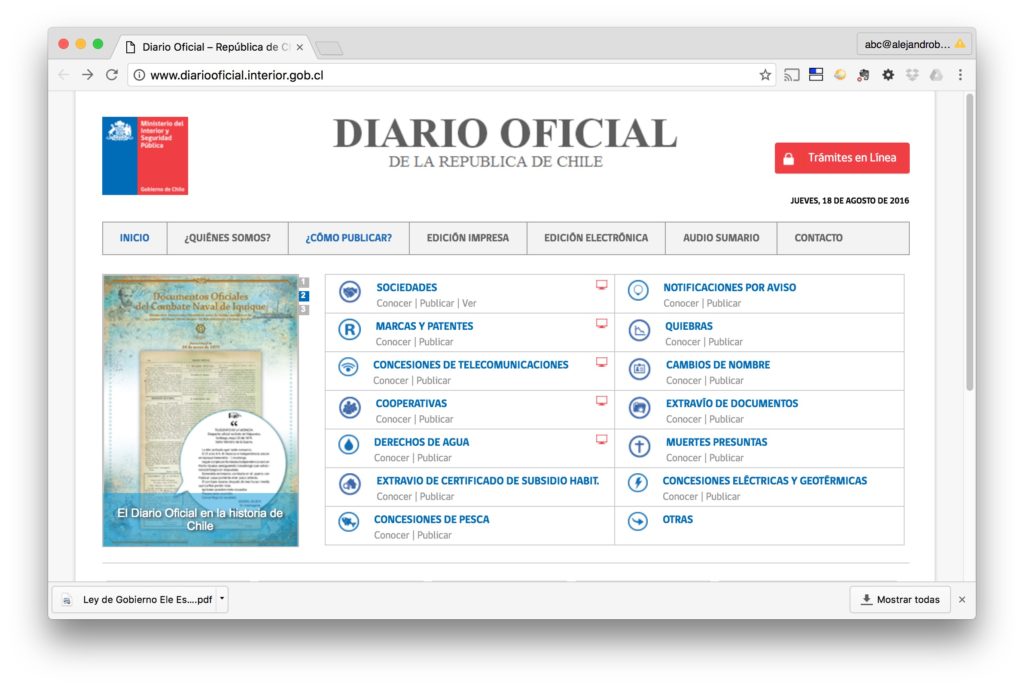1024x688 pixels.
Task: Close the Diario Oficial tab
Action: pyautogui.click(x=300, y=47)
